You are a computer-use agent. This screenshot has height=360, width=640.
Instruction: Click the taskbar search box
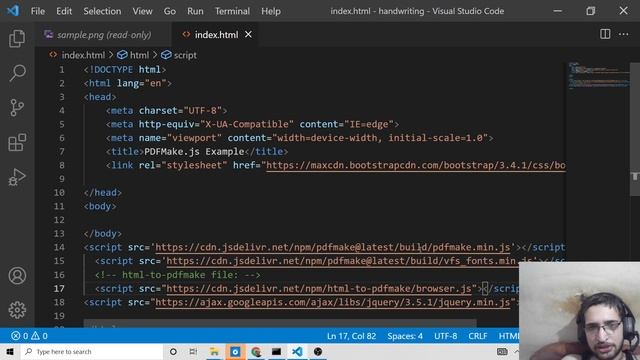[91, 351]
